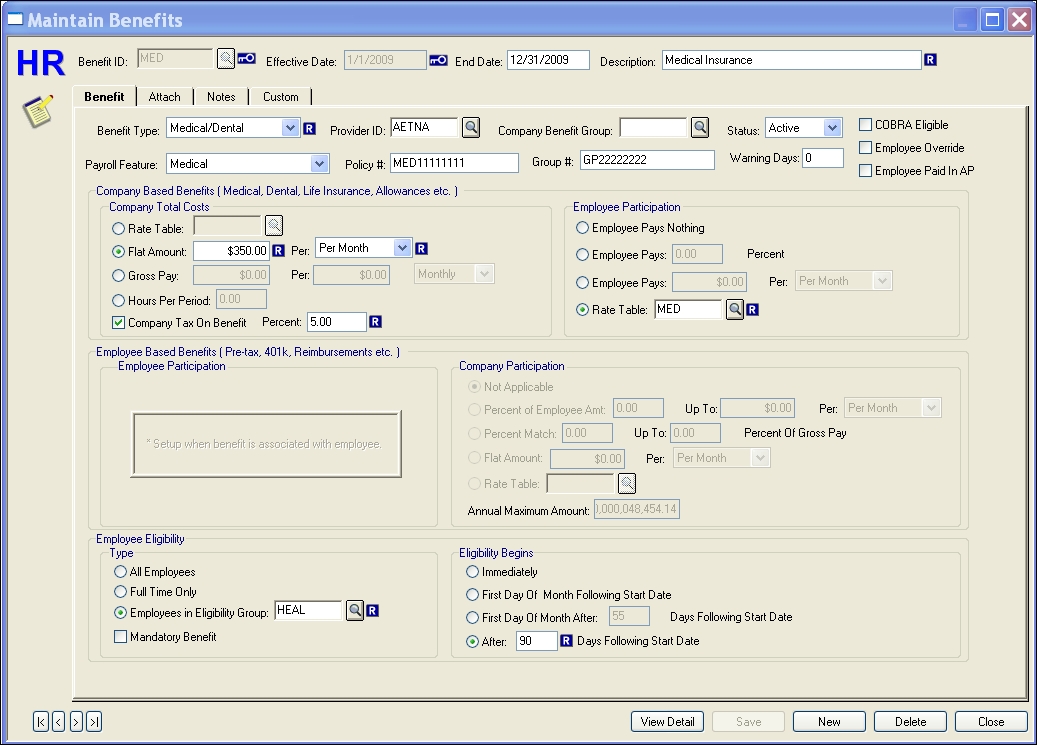The height and width of the screenshot is (745, 1037).
Task: Check the Employee Paid In AP box
Action: (865, 171)
